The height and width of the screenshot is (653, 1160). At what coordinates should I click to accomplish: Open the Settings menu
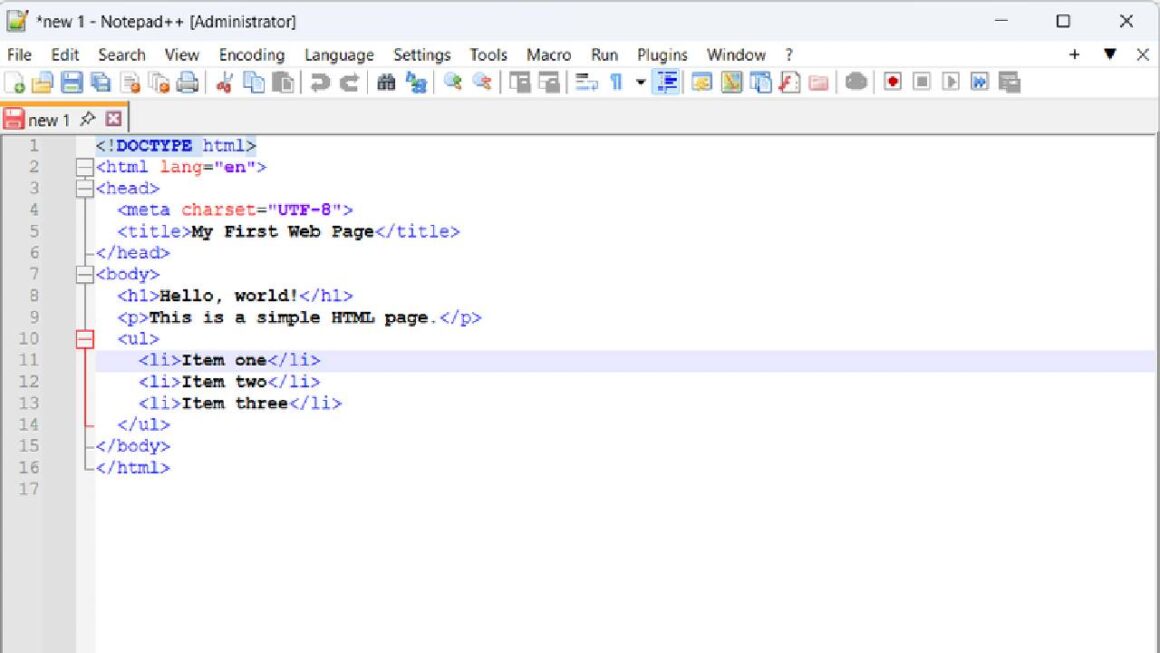click(422, 55)
